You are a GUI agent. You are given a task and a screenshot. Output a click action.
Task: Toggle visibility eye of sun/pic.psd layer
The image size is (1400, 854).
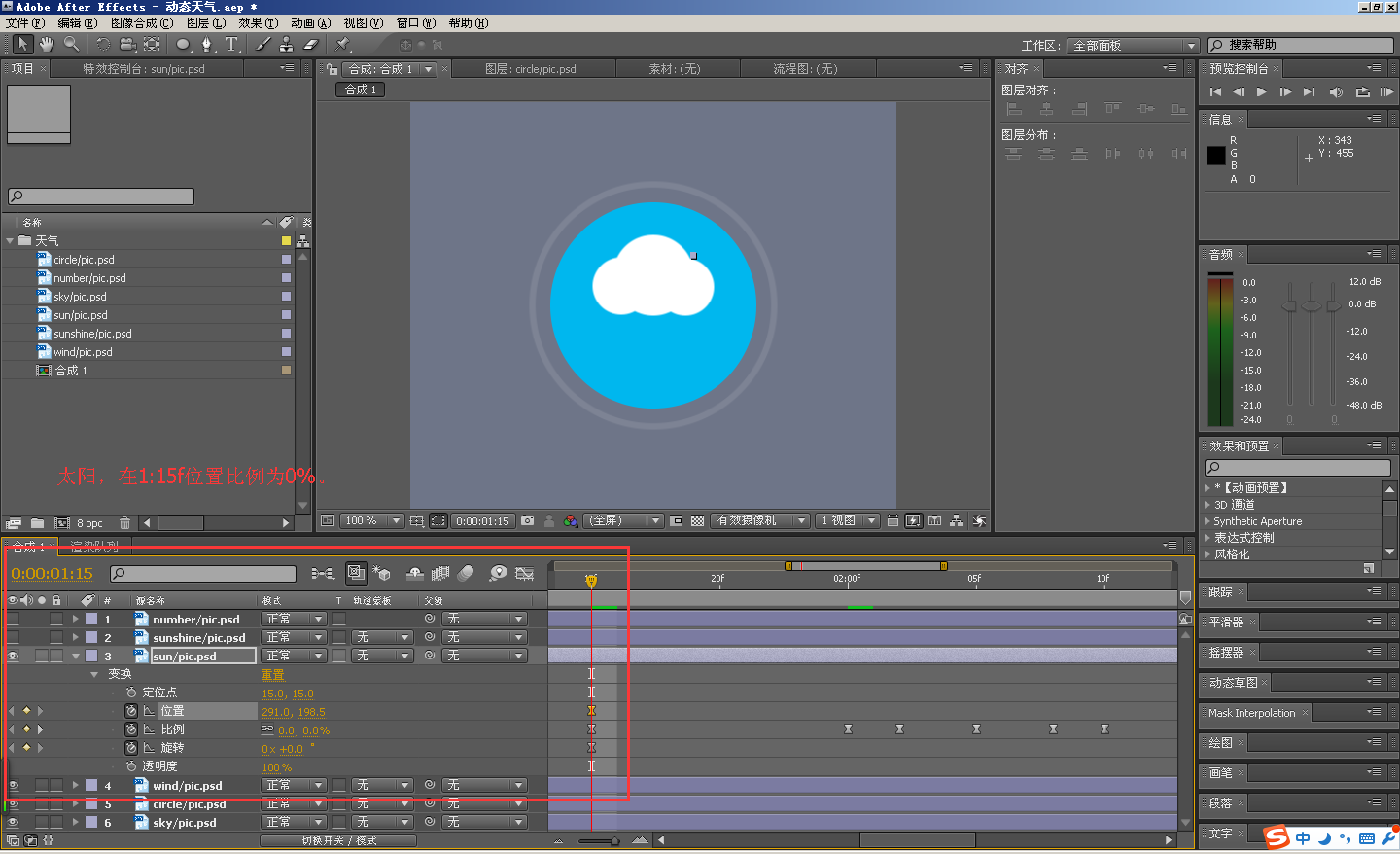[x=14, y=657]
